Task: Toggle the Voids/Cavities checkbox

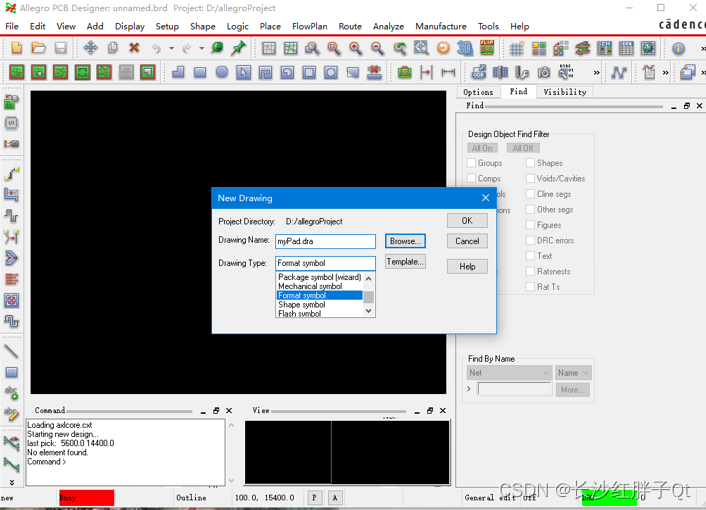Action: point(530,178)
